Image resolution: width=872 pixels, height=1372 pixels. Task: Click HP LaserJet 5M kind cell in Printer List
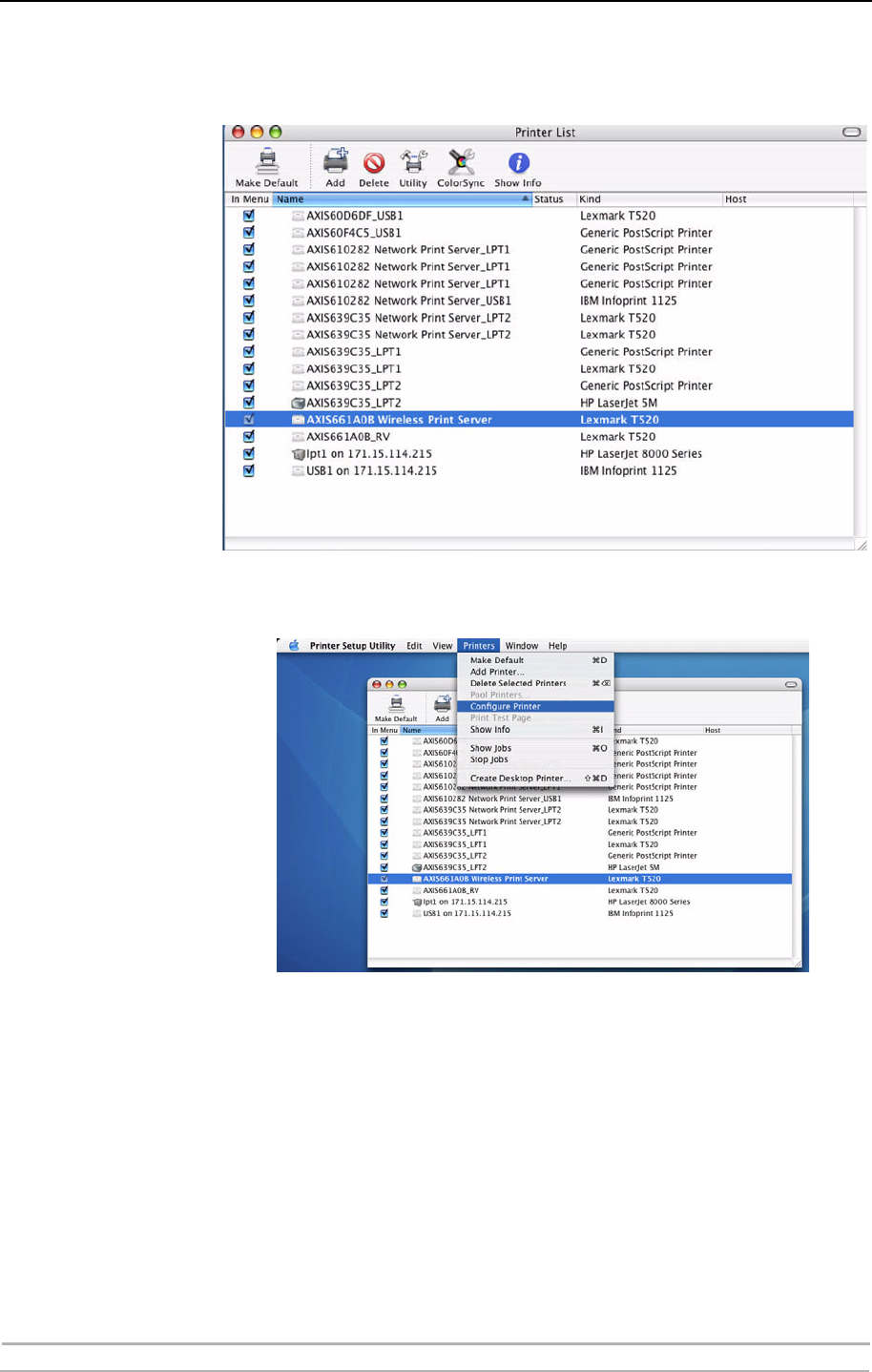pyautogui.click(x=618, y=403)
